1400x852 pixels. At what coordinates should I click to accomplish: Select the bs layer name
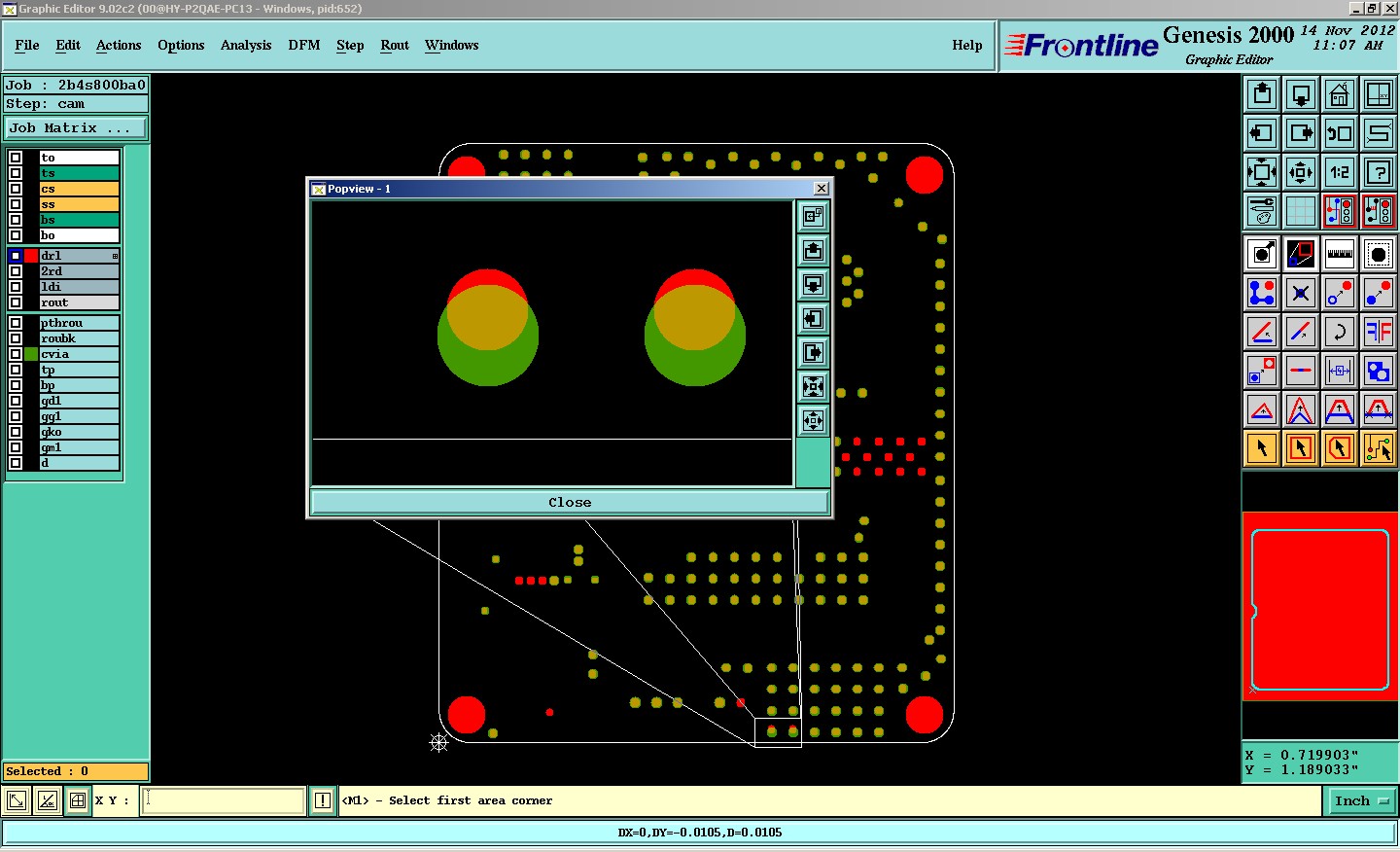[x=79, y=220]
